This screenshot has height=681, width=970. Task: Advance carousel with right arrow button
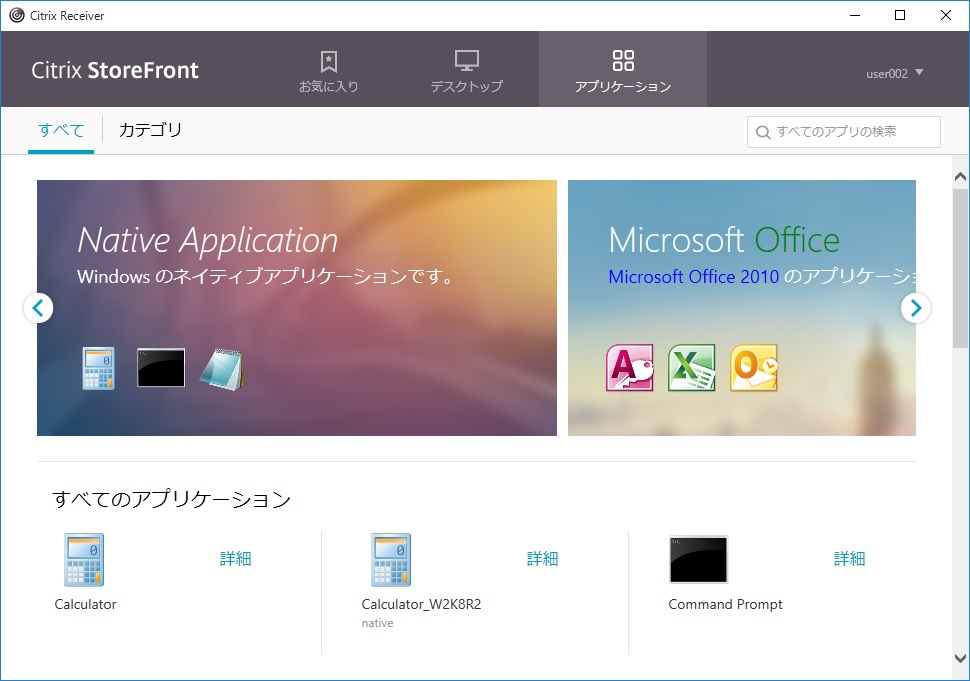915,308
